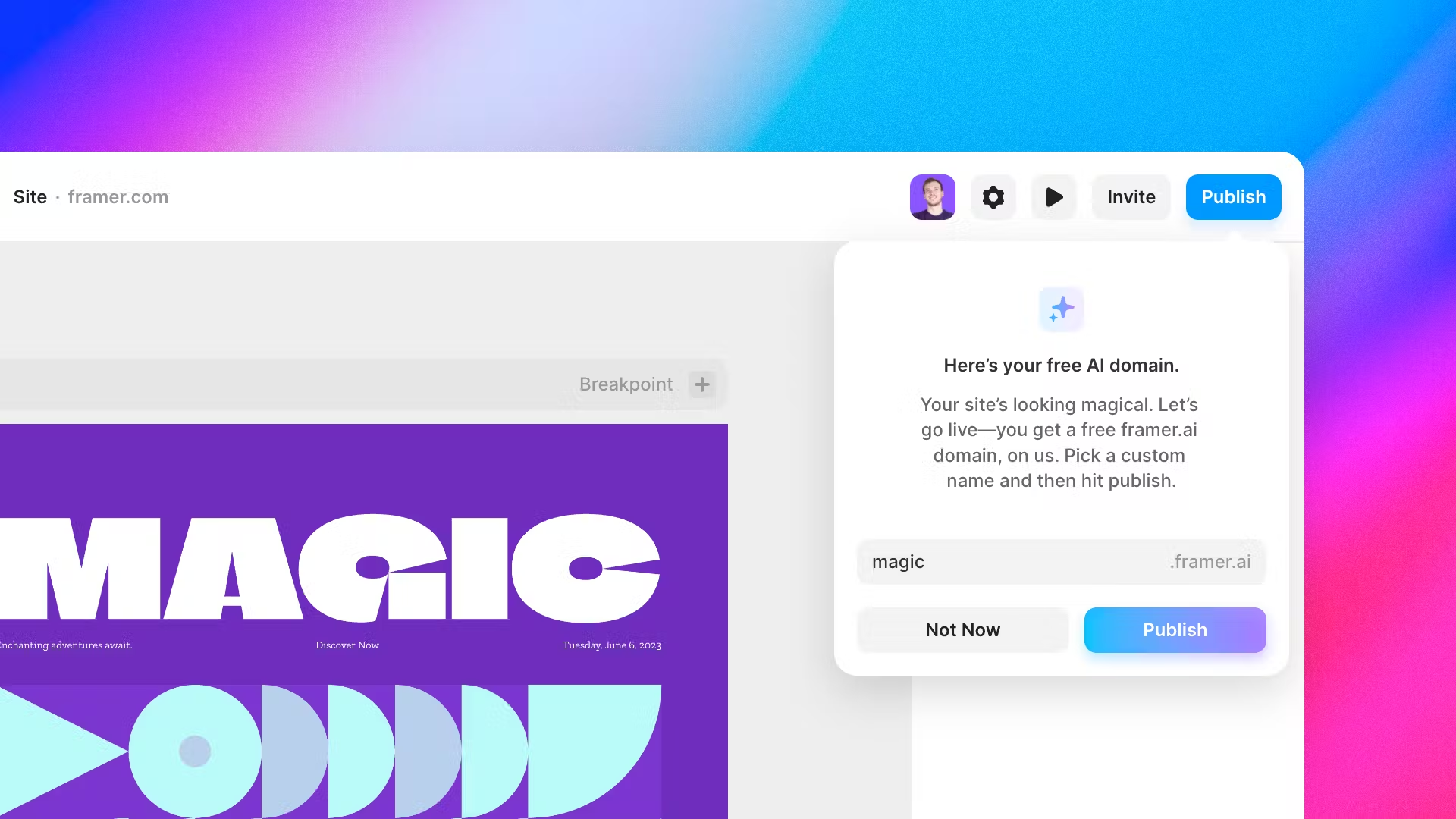
Task: Publish the site from the domain popup
Action: [x=1175, y=630]
